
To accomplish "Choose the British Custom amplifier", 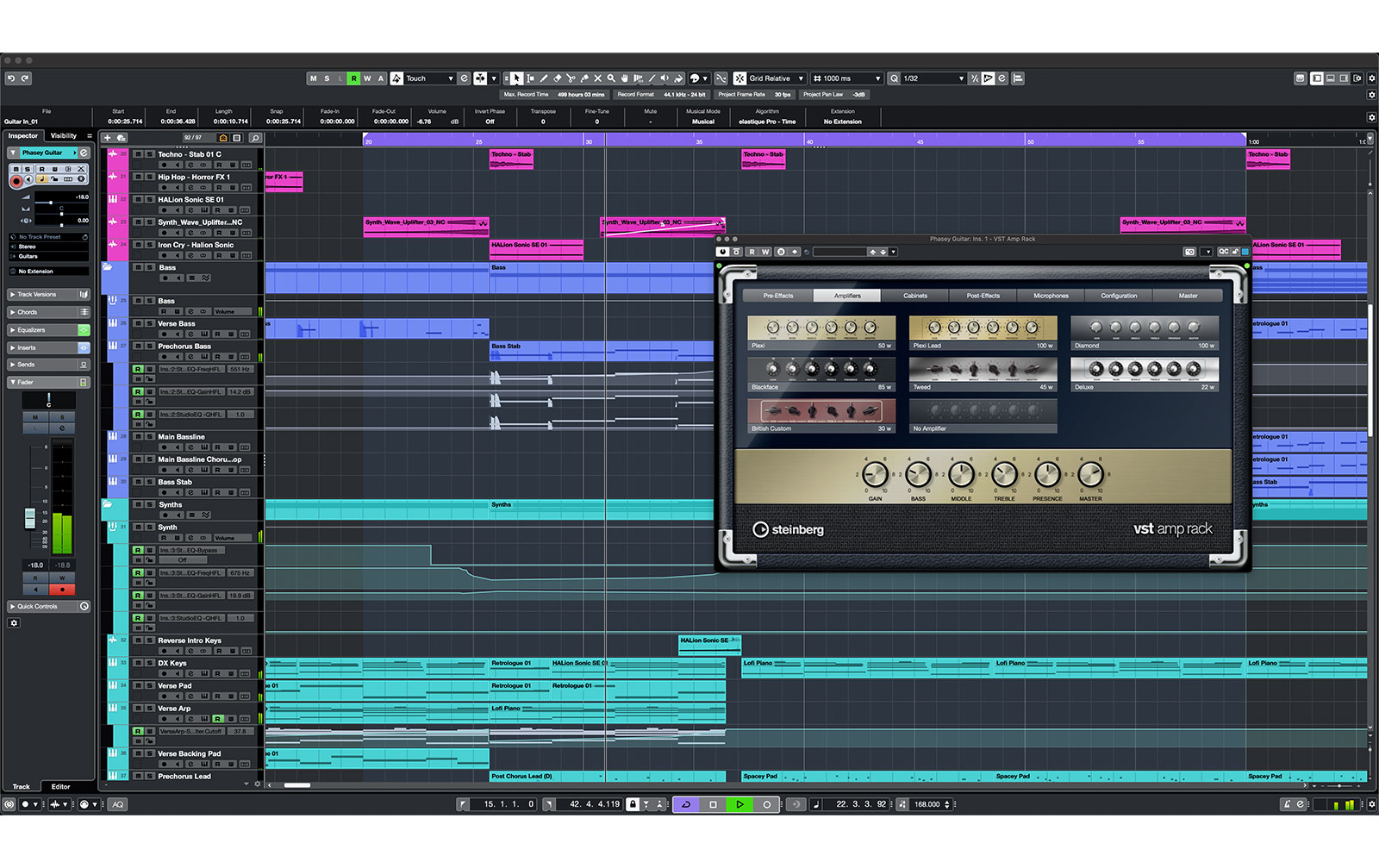I will tap(821, 415).
